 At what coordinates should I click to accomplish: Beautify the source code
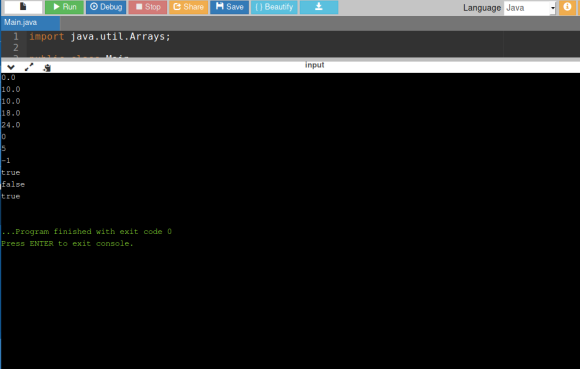point(274,7)
